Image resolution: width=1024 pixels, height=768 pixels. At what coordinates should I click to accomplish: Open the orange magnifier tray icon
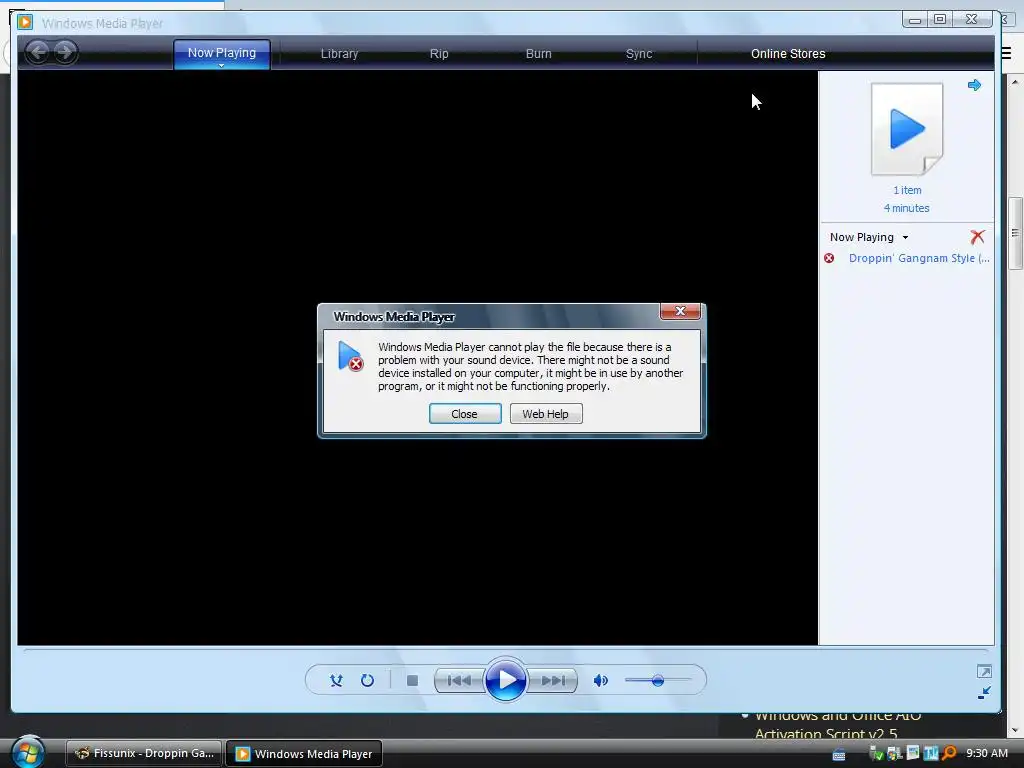(949, 754)
